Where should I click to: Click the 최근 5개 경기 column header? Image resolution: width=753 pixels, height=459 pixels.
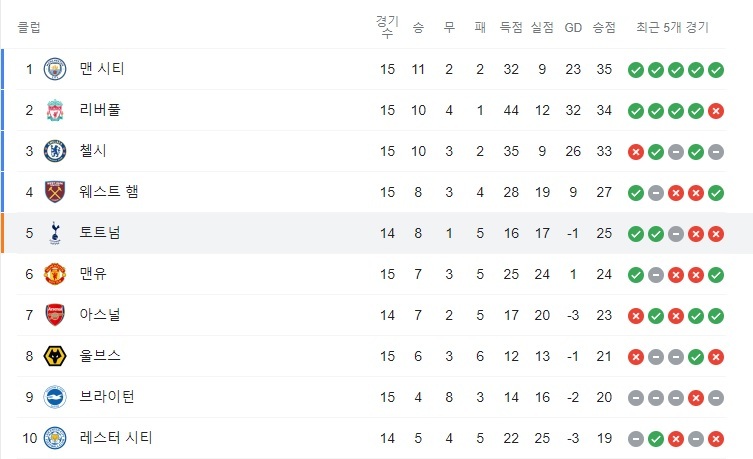[672, 28]
